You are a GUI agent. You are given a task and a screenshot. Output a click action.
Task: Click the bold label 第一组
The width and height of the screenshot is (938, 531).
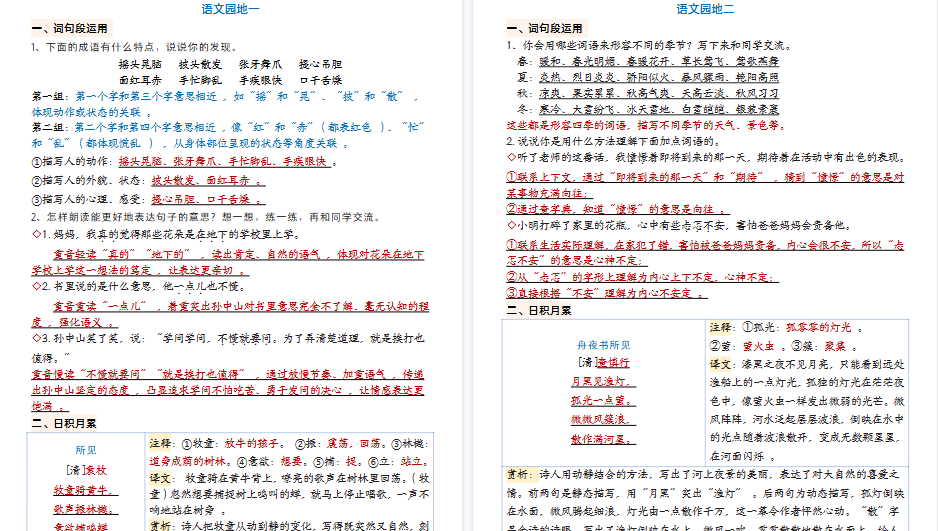50,96
